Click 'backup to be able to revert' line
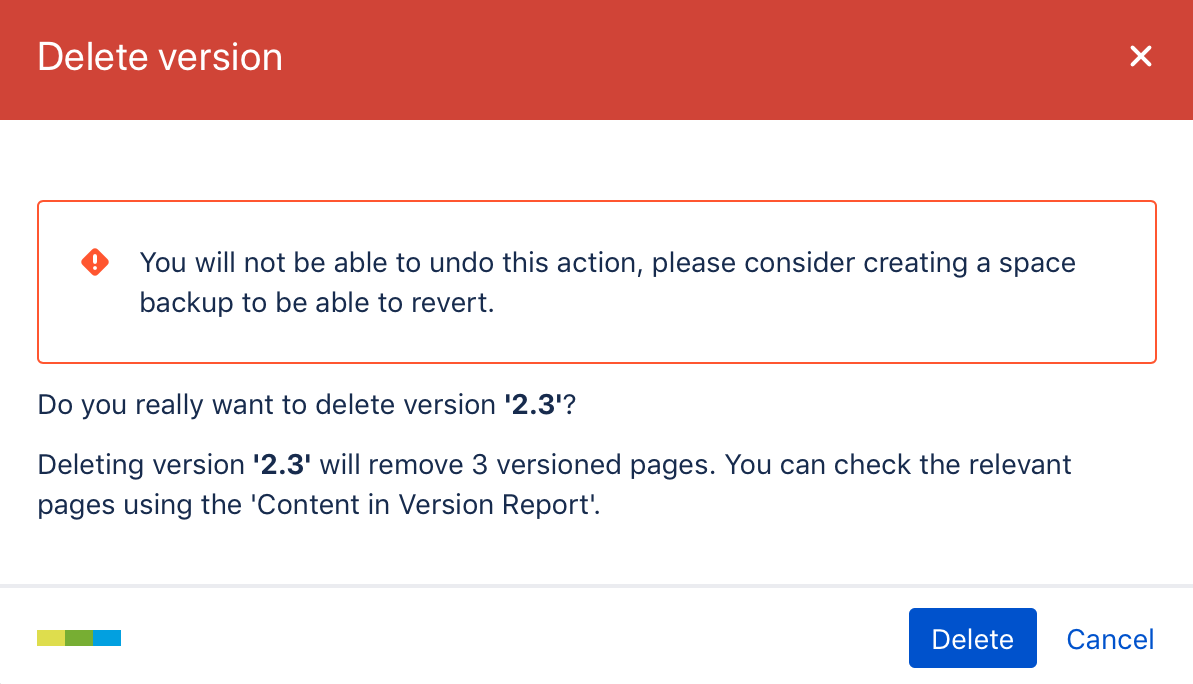The width and height of the screenshot is (1193, 684). (317, 303)
